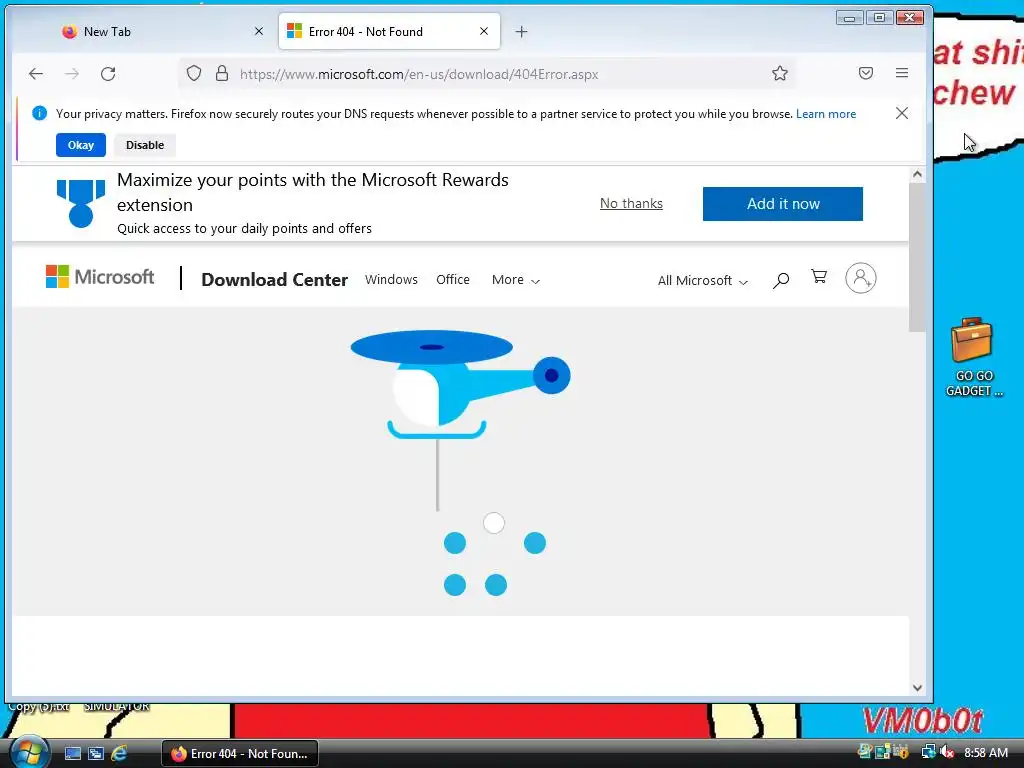
Task: Open the Download Center link
Action: pos(274,280)
